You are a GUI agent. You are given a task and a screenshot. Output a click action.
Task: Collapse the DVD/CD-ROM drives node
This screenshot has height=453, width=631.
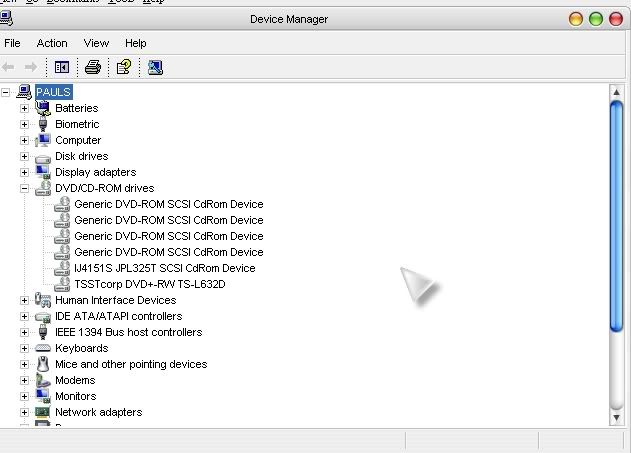(25, 188)
